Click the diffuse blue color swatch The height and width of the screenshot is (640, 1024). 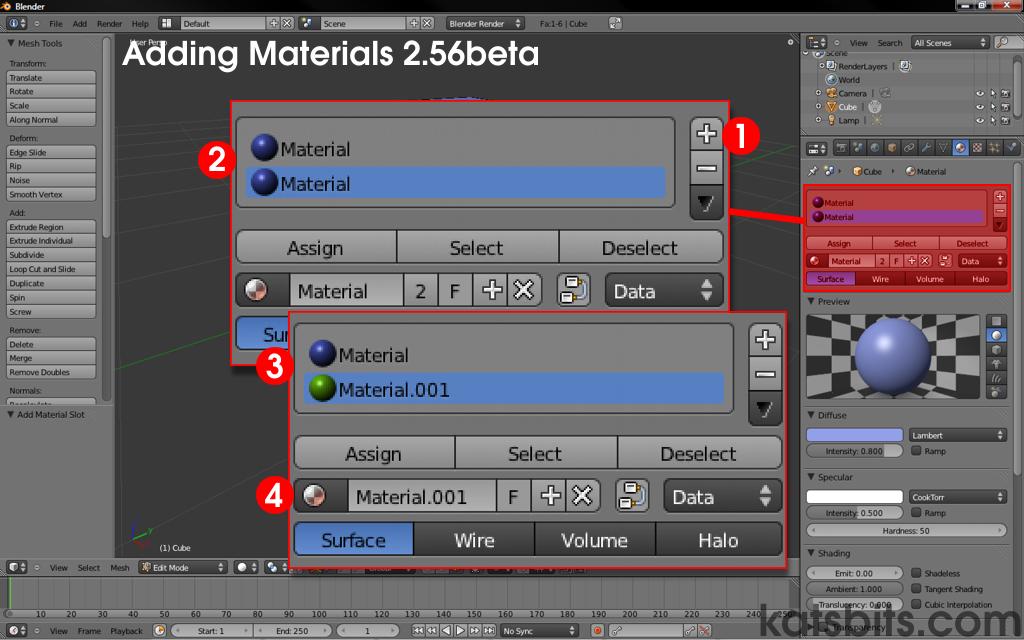[854, 435]
